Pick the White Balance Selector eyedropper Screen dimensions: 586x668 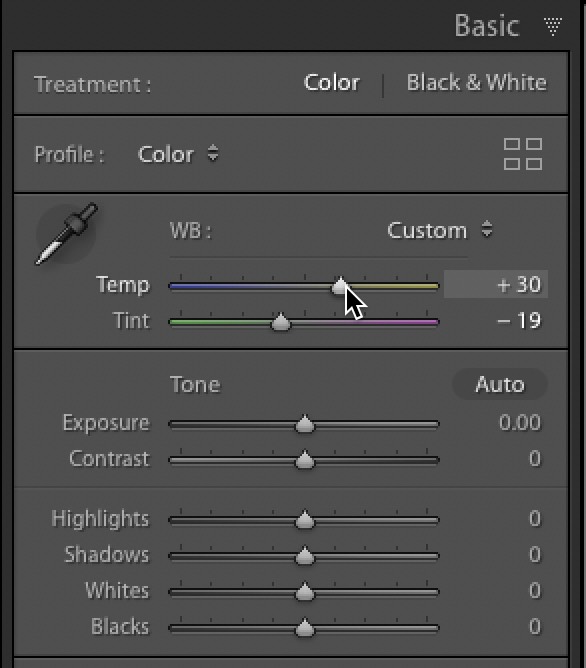(x=66, y=233)
